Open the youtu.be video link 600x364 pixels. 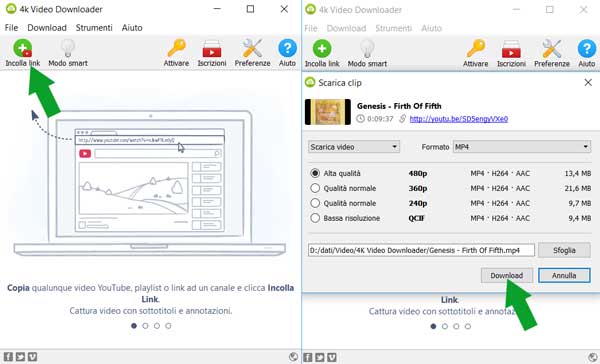click(458, 119)
